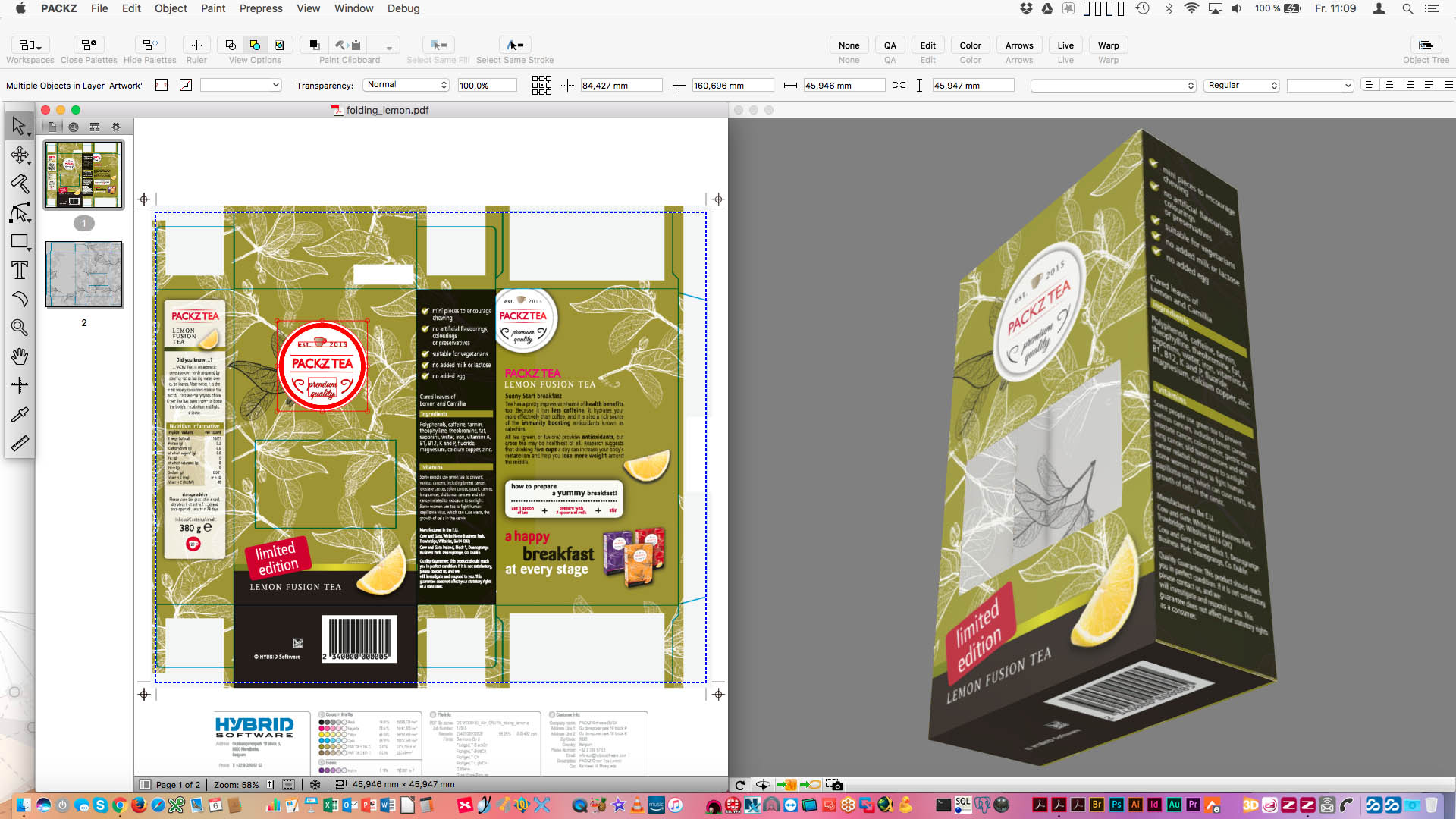Click the Ruler toolbar icon

pos(196,45)
